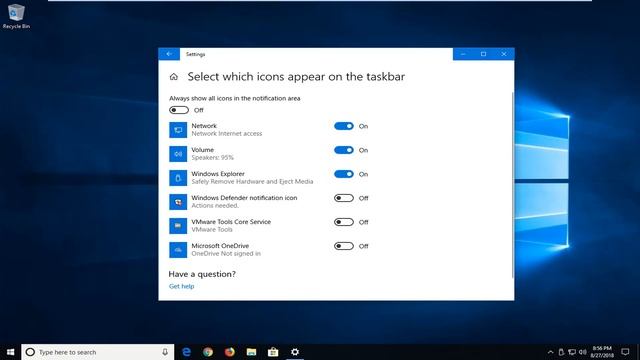The width and height of the screenshot is (640, 360).
Task: Click the Type here to search box
Action: [x=98, y=352]
